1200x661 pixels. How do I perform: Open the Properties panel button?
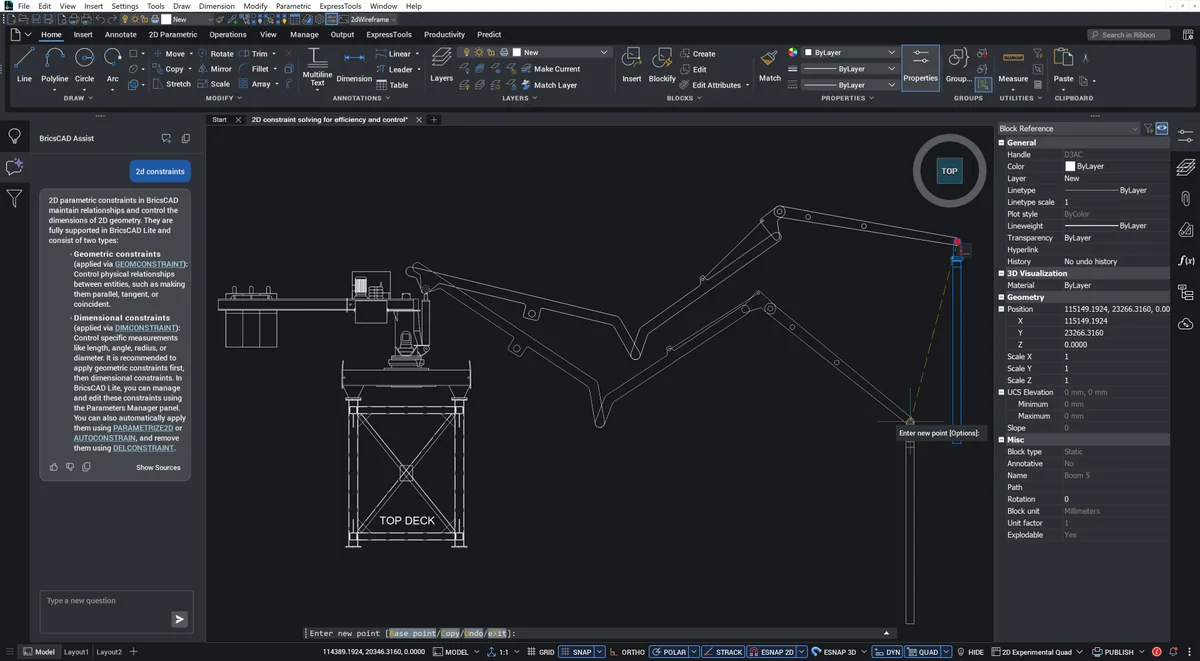point(921,67)
